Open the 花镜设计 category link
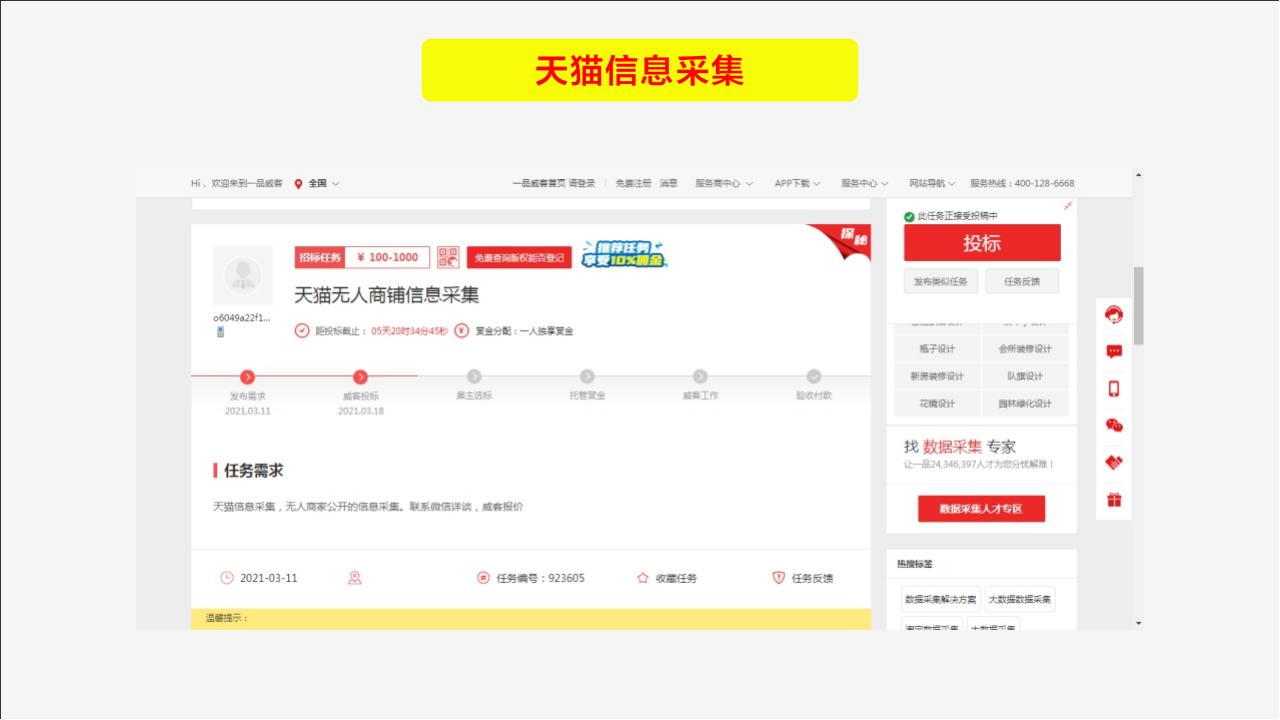Viewport: 1280px width, 720px height. [937, 403]
